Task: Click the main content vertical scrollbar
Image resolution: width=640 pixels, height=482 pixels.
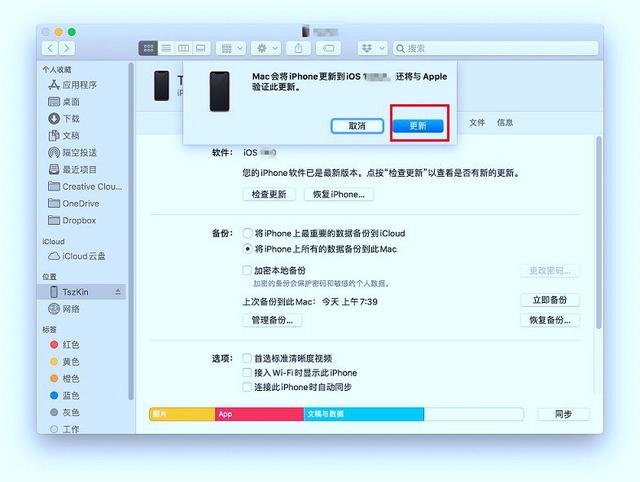Action: click(599, 233)
